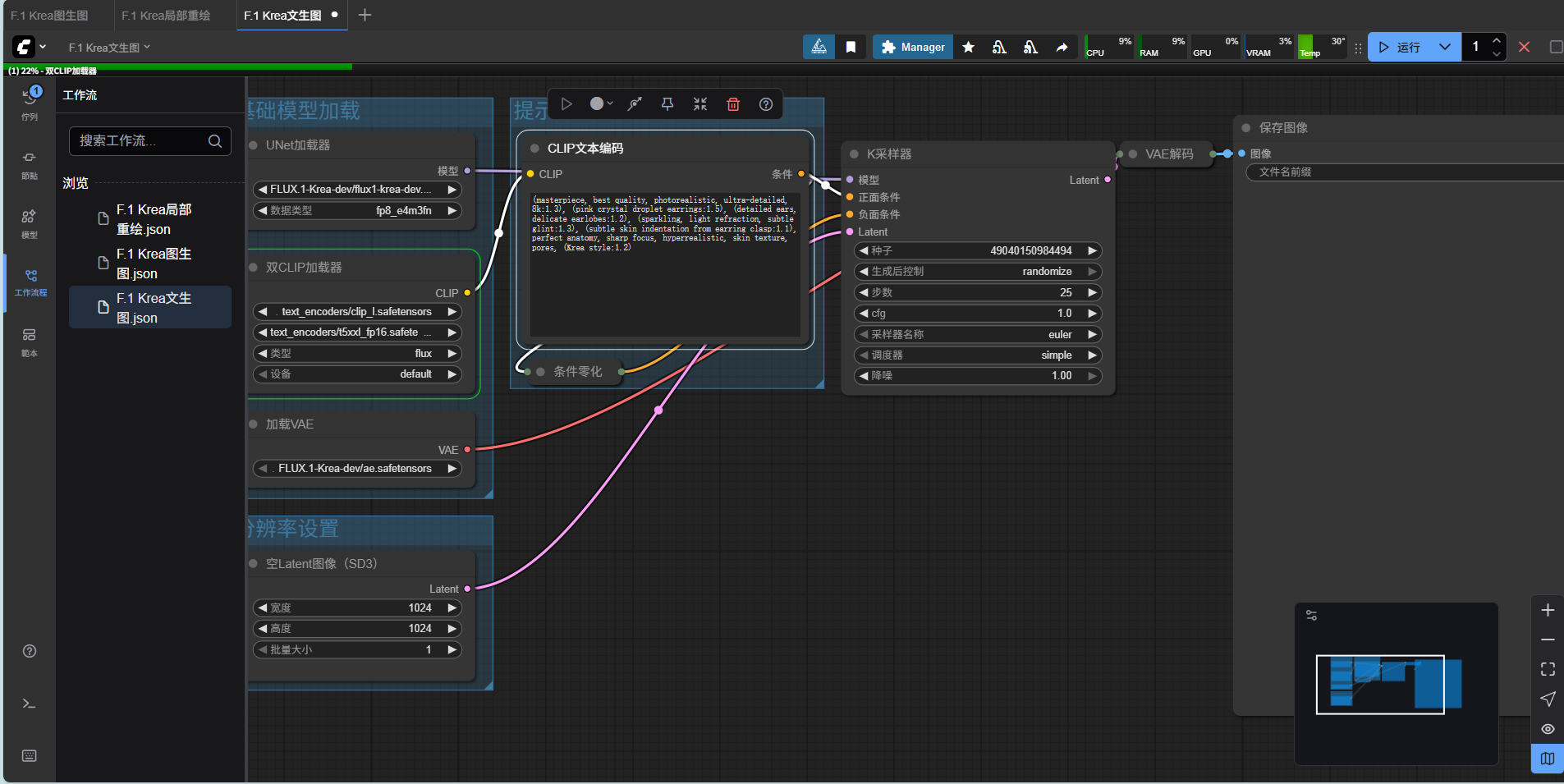Open the Manager button
This screenshot has width=1564, height=784.
[x=913, y=47]
